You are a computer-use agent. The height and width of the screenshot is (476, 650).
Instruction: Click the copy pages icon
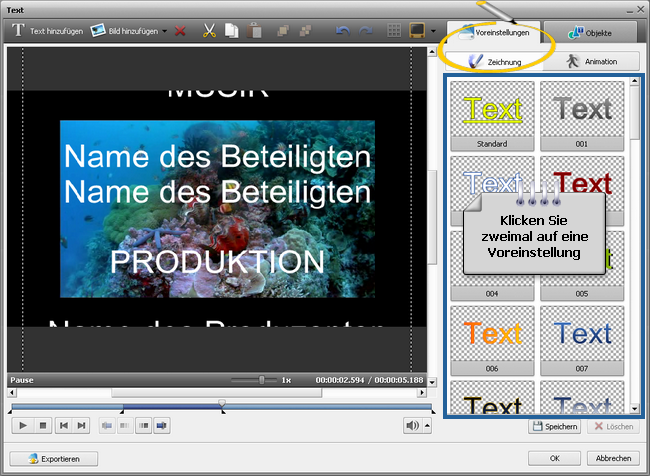[x=232, y=31]
